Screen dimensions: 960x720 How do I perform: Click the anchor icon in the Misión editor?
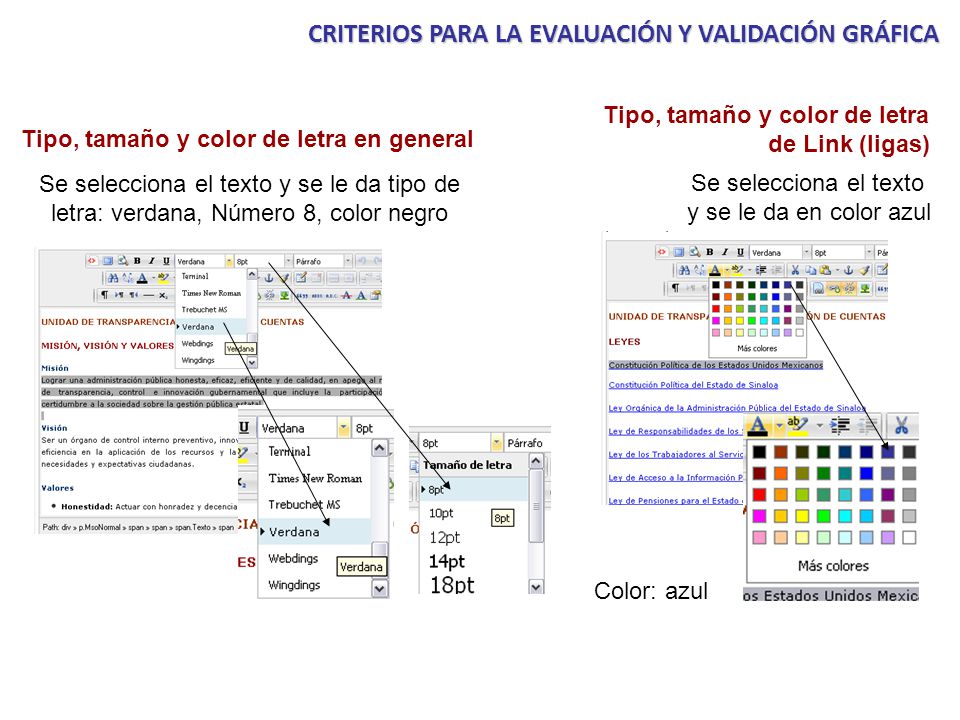pos(268,278)
